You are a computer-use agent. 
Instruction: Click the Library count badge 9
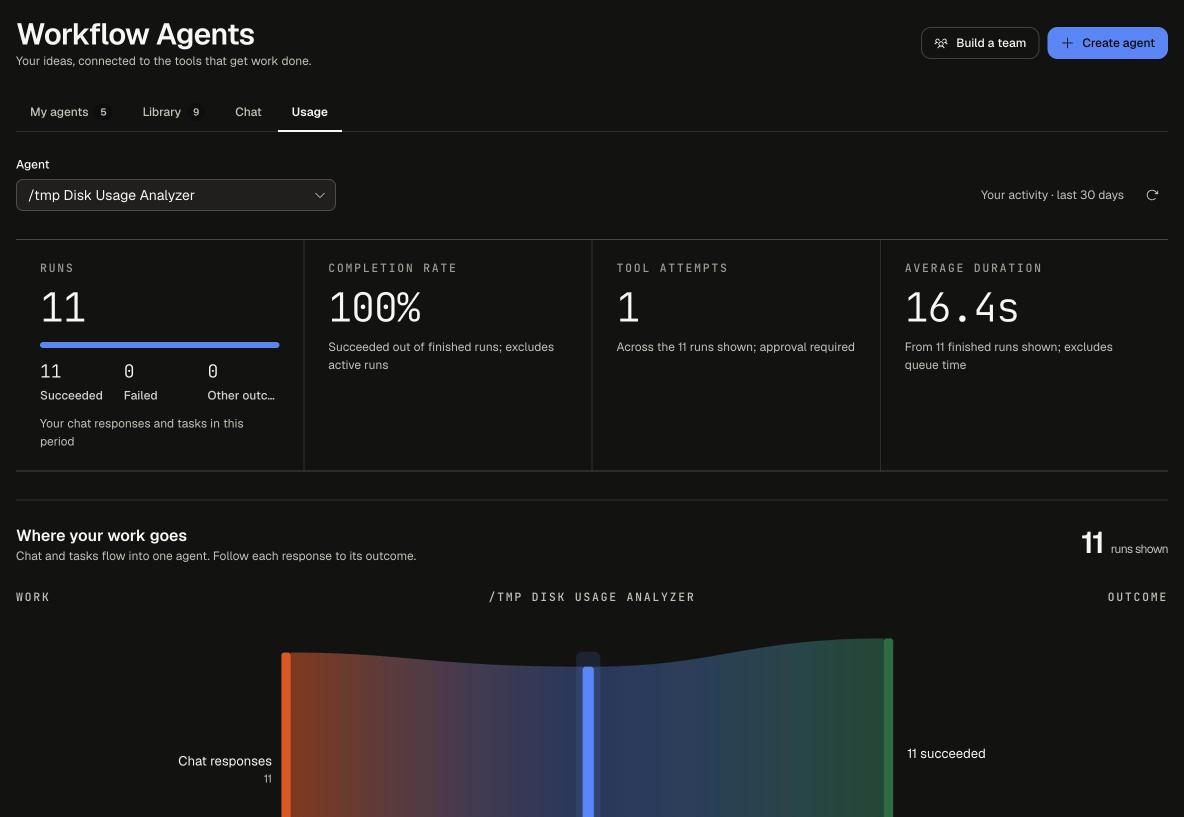(196, 112)
